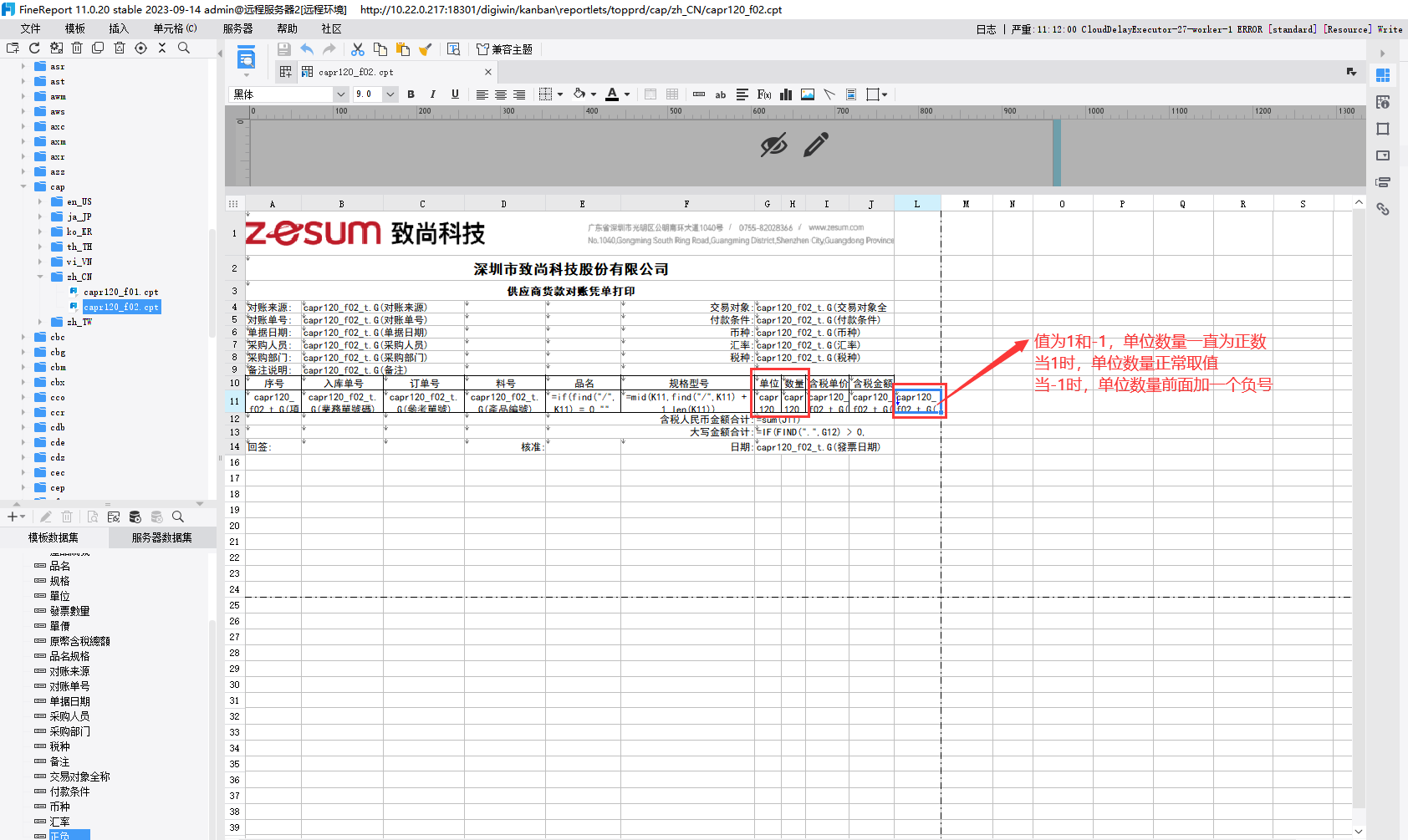This screenshot has height=840, width=1408.
Task: Click the new folder icon in file panel
Action: [13, 48]
